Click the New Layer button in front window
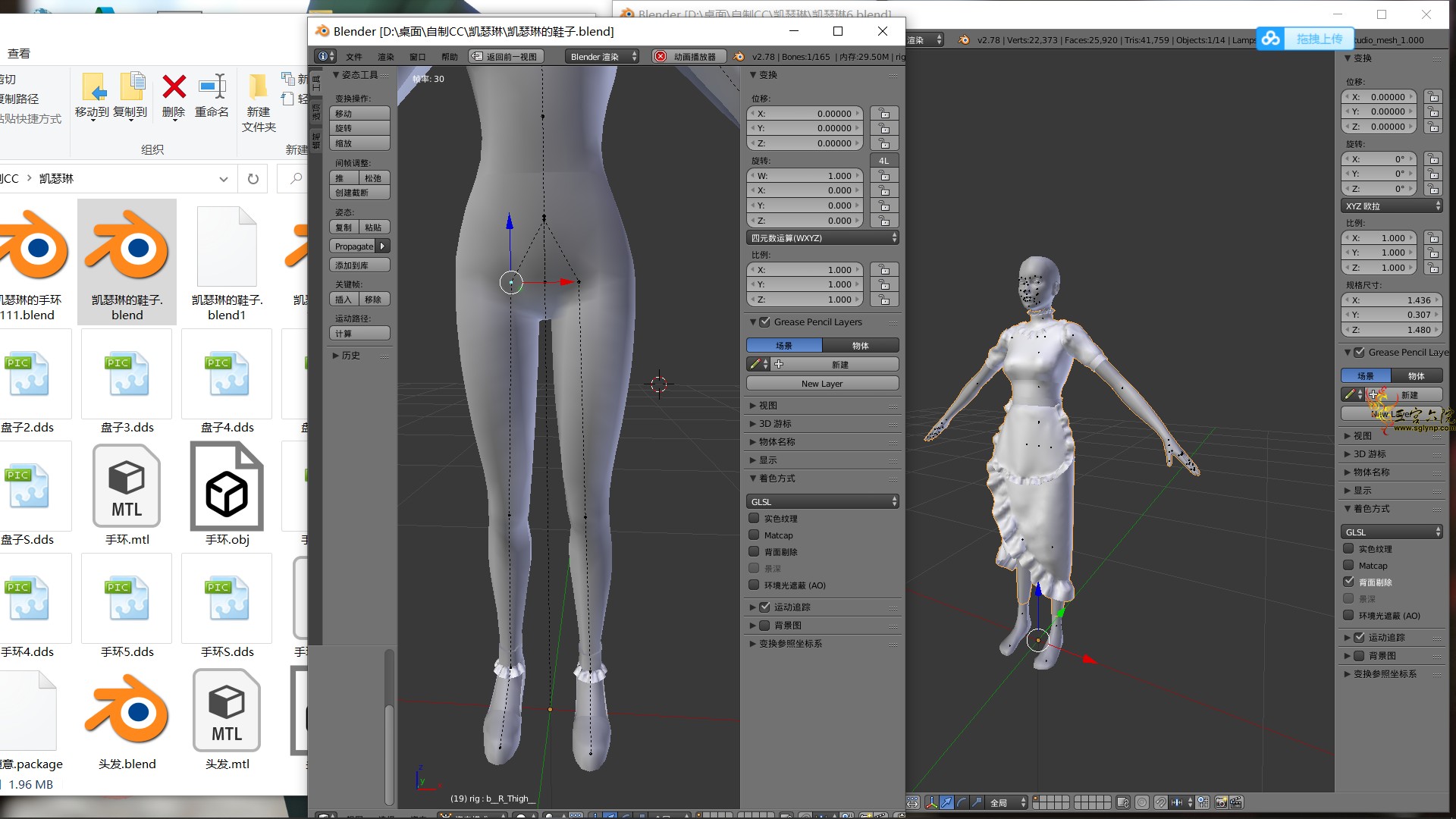Viewport: 1456px width, 819px height. (x=823, y=383)
